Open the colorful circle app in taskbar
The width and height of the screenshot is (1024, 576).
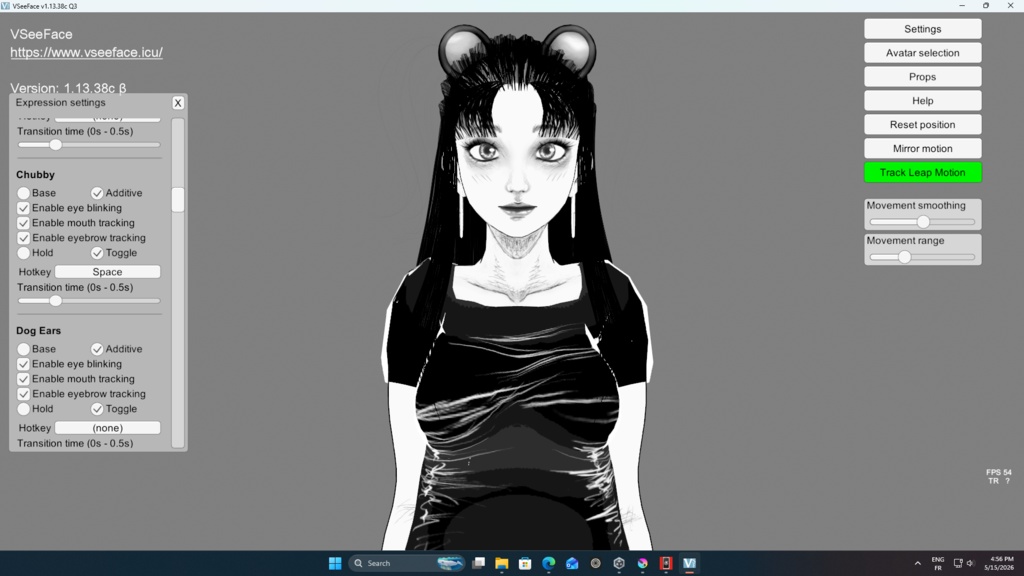click(643, 563)
